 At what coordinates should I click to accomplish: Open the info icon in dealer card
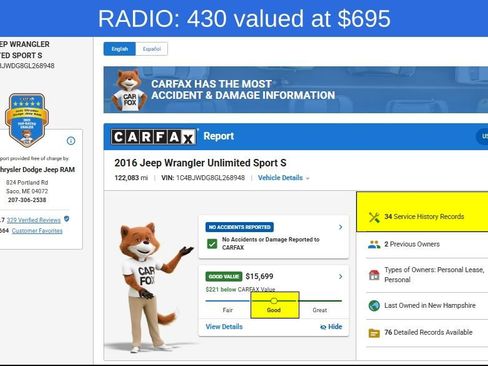point(71,141)
